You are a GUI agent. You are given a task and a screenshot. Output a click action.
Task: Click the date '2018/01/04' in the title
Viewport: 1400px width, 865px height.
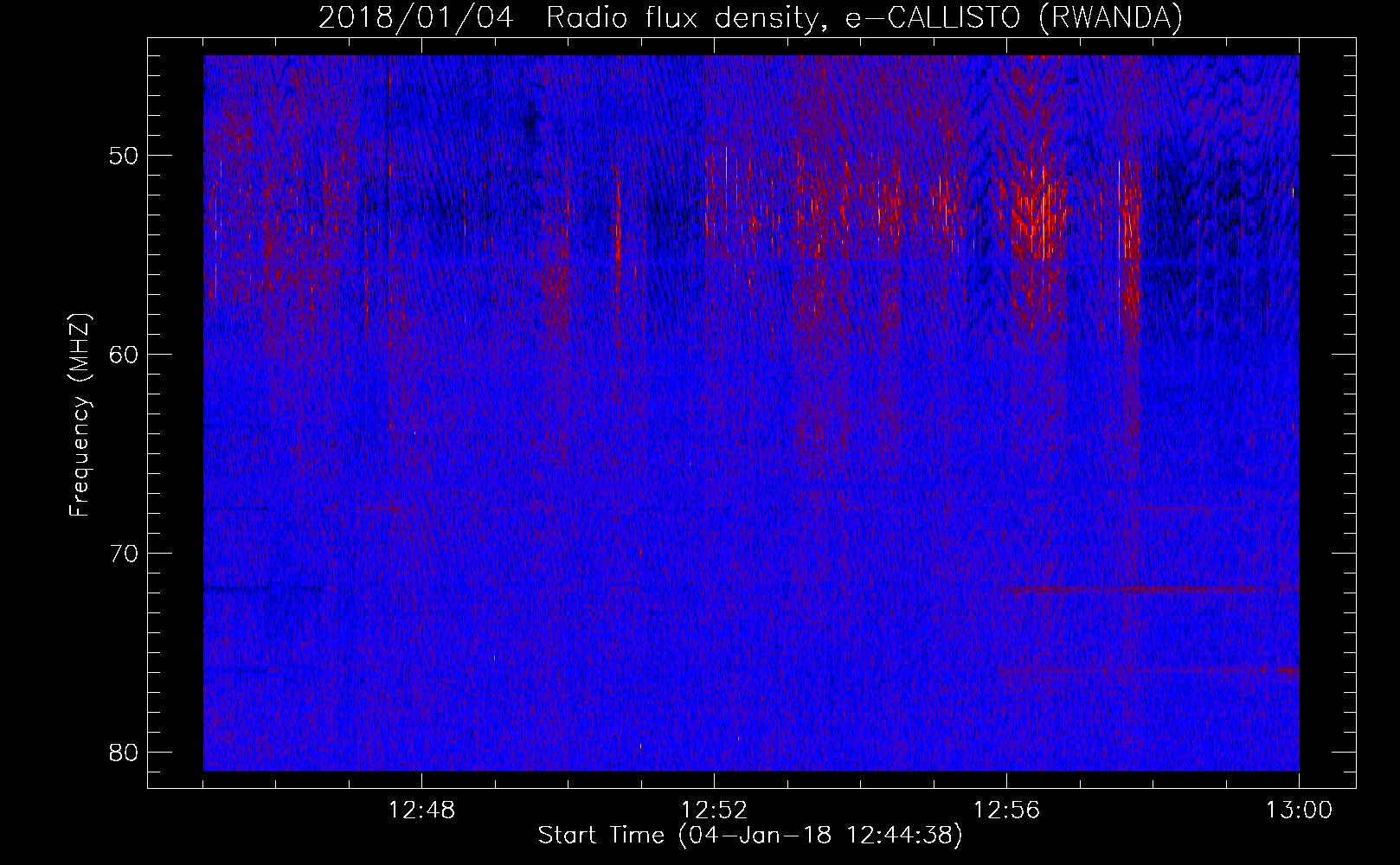(416, 18)
